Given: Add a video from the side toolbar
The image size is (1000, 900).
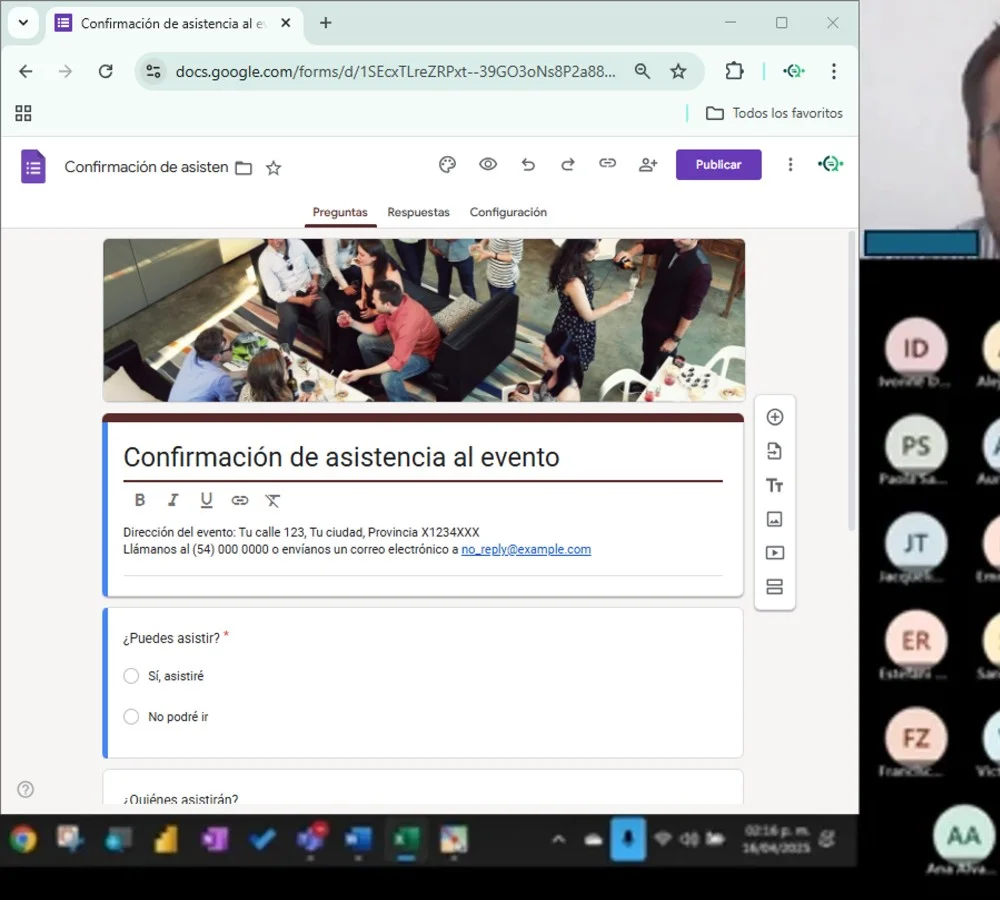Looking at the screenshot, I should [774, 553].
